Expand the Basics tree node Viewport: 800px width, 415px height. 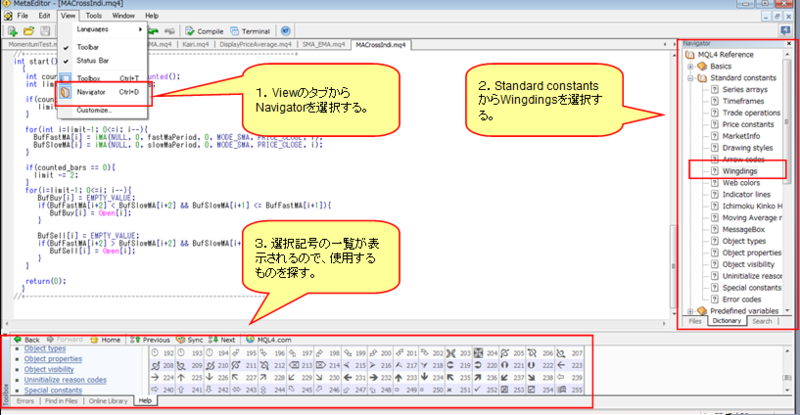[690, 66]
